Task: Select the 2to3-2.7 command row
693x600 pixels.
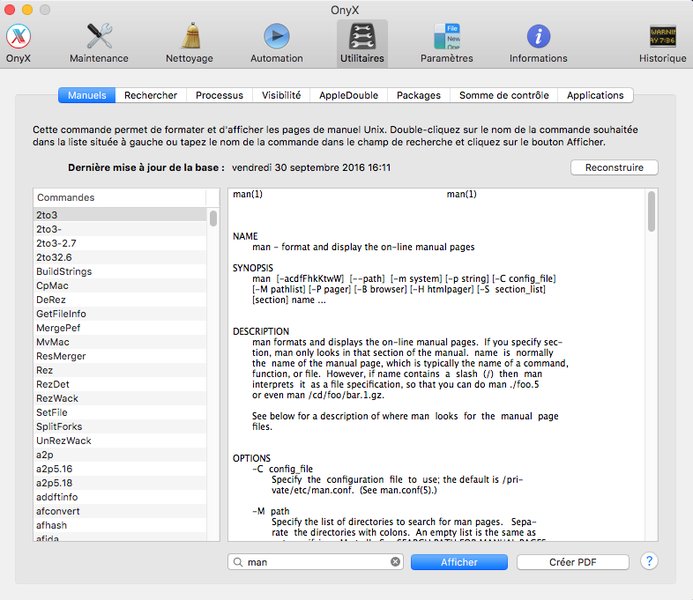Action: tap(120, 243)
